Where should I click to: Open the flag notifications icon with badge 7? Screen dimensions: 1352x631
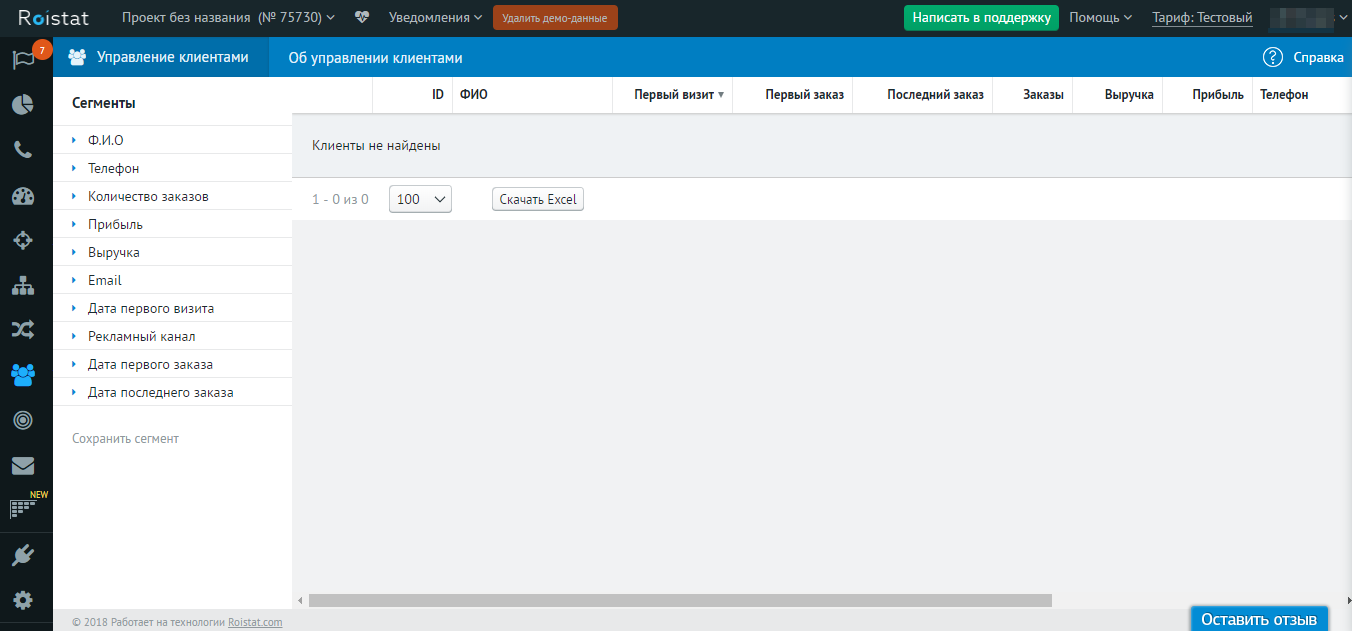point(25,59)
